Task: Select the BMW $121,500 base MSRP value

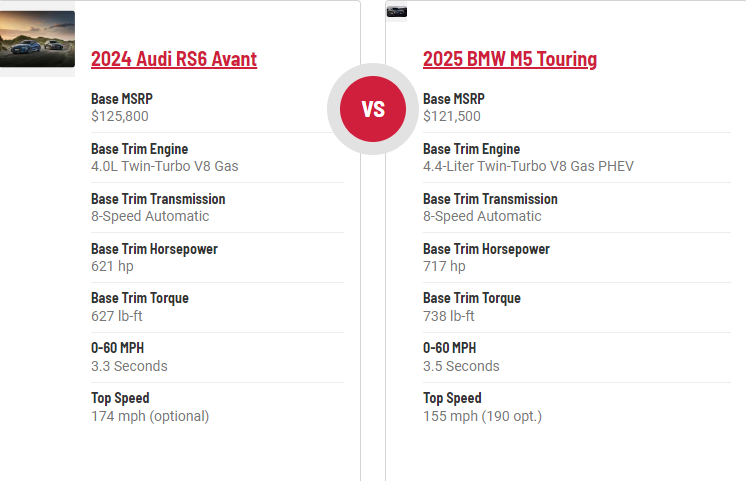Action: [x=451, y=117]
